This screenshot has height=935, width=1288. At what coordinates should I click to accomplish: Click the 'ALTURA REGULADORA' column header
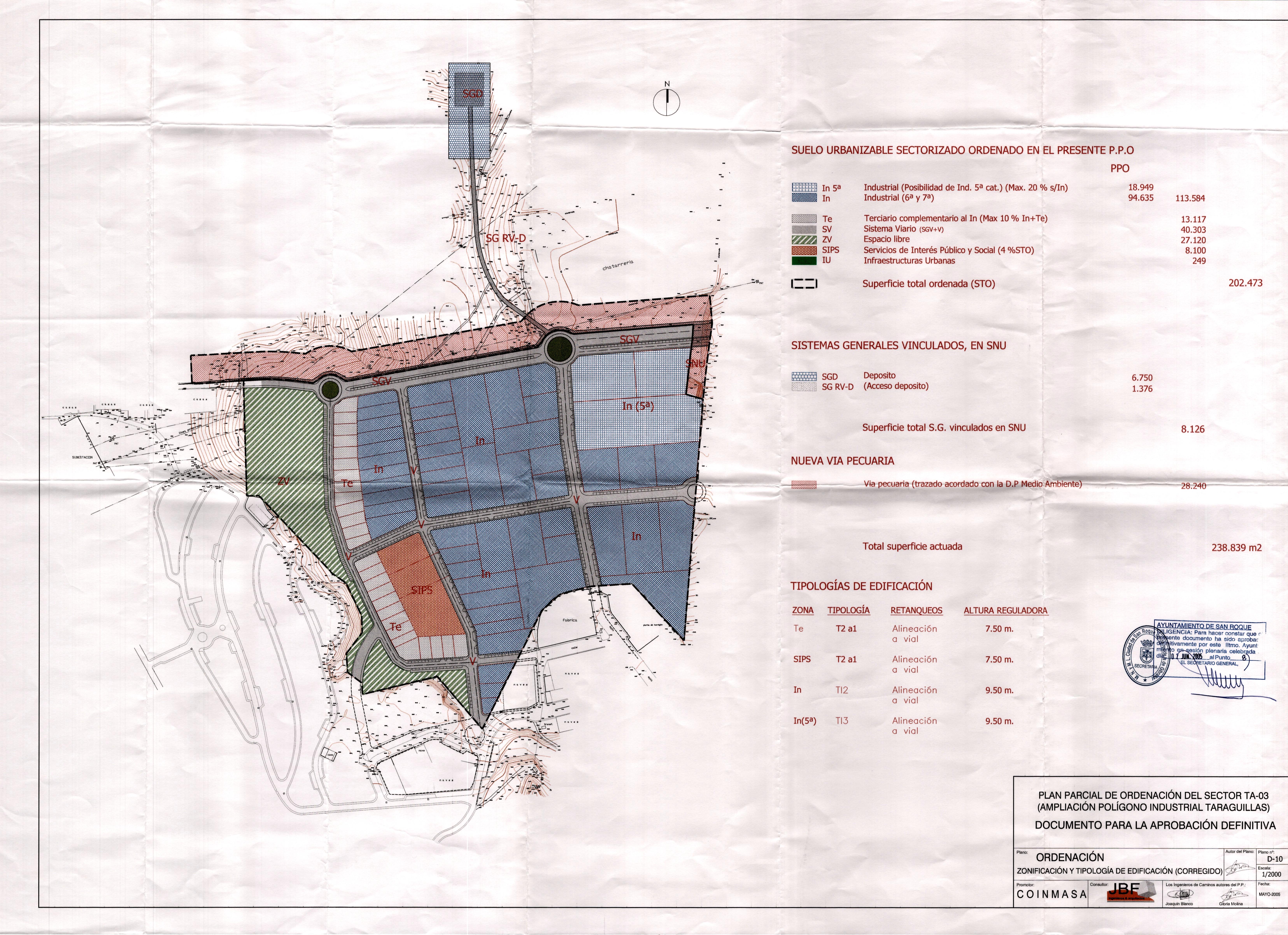(x=1006, y=611)
